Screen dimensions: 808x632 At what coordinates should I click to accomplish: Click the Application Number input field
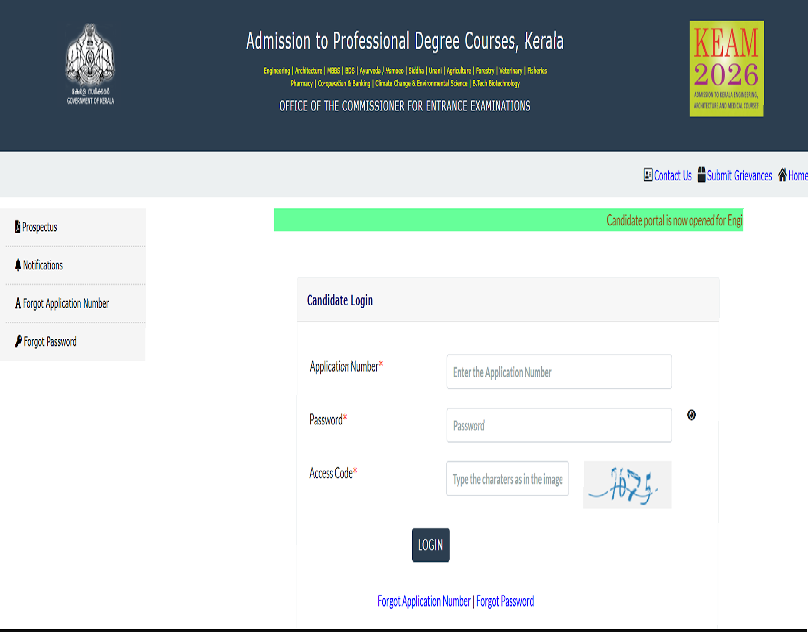tap(558, 371)
